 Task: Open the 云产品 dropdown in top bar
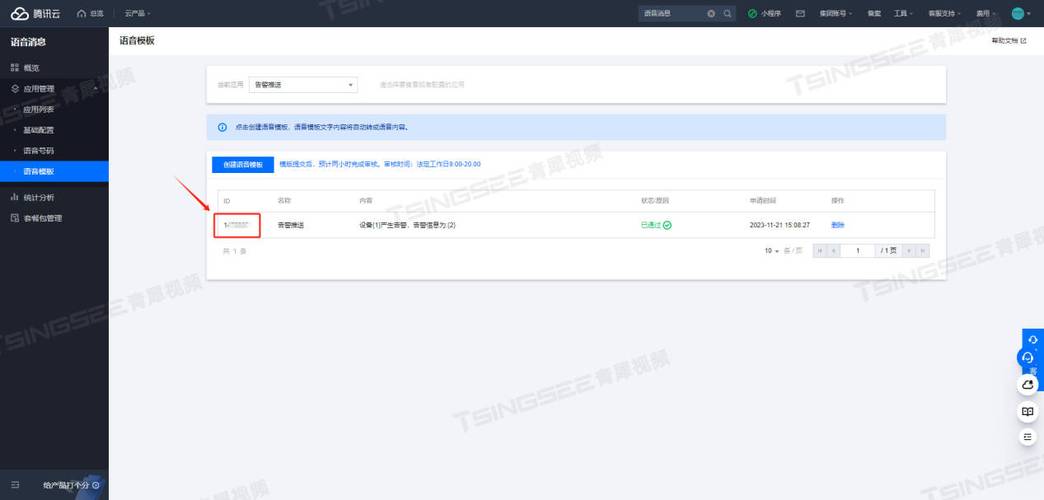point(138,13)
